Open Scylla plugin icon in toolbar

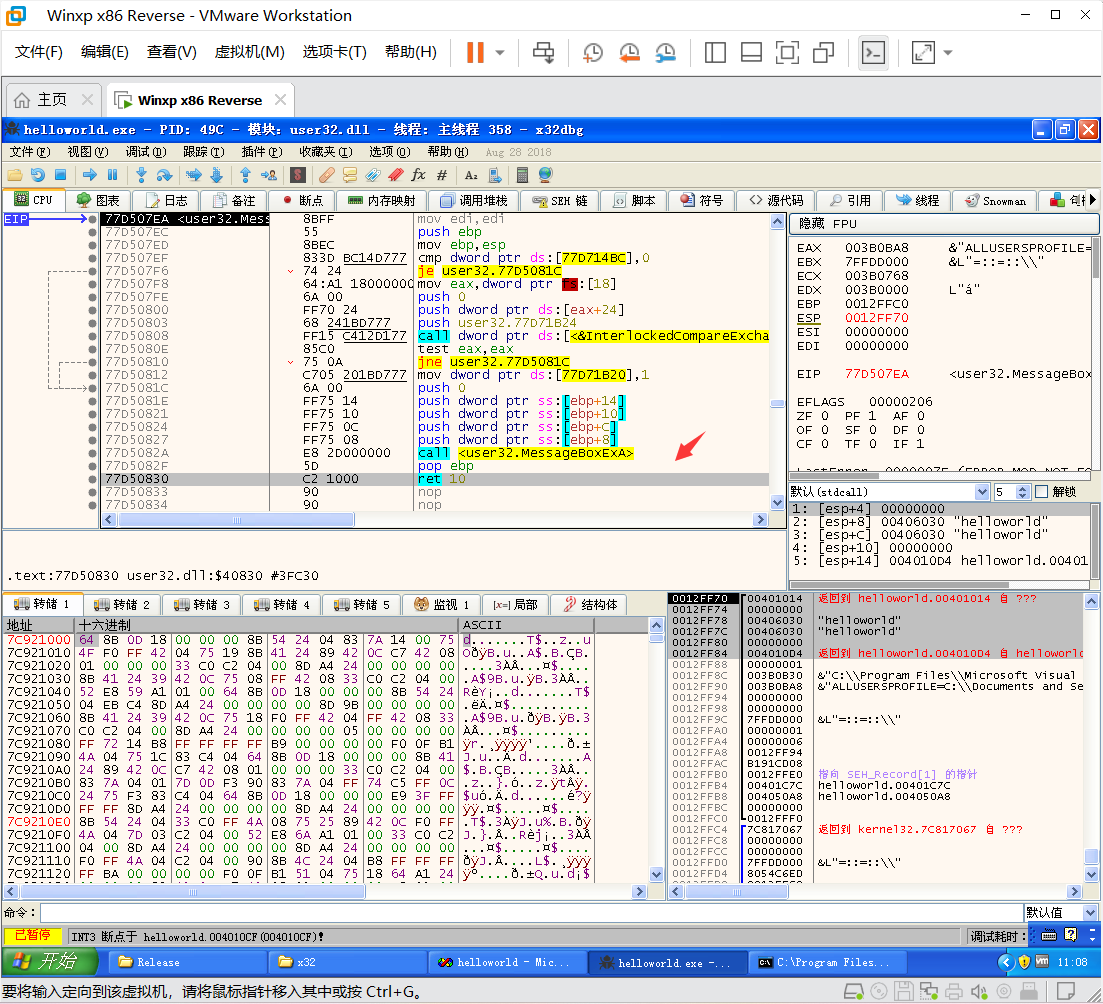coord(298,175)
